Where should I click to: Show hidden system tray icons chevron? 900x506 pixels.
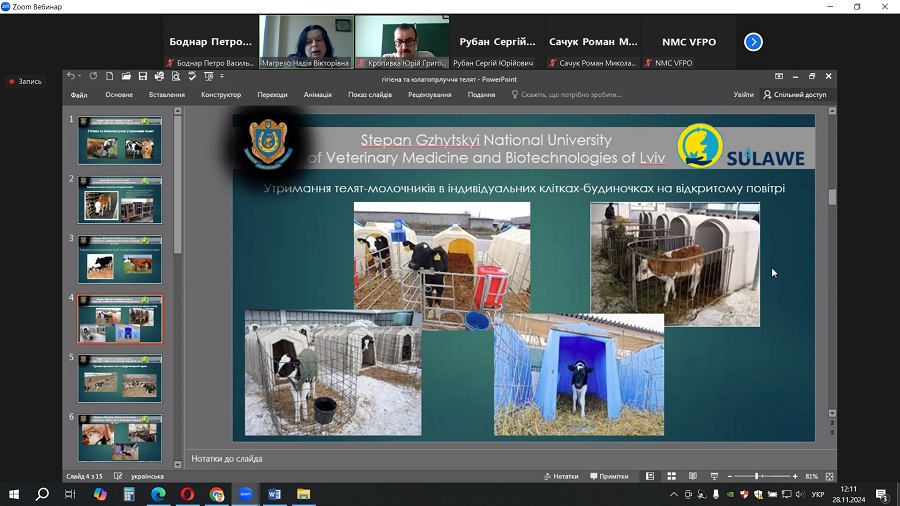(x=674, y=494)
